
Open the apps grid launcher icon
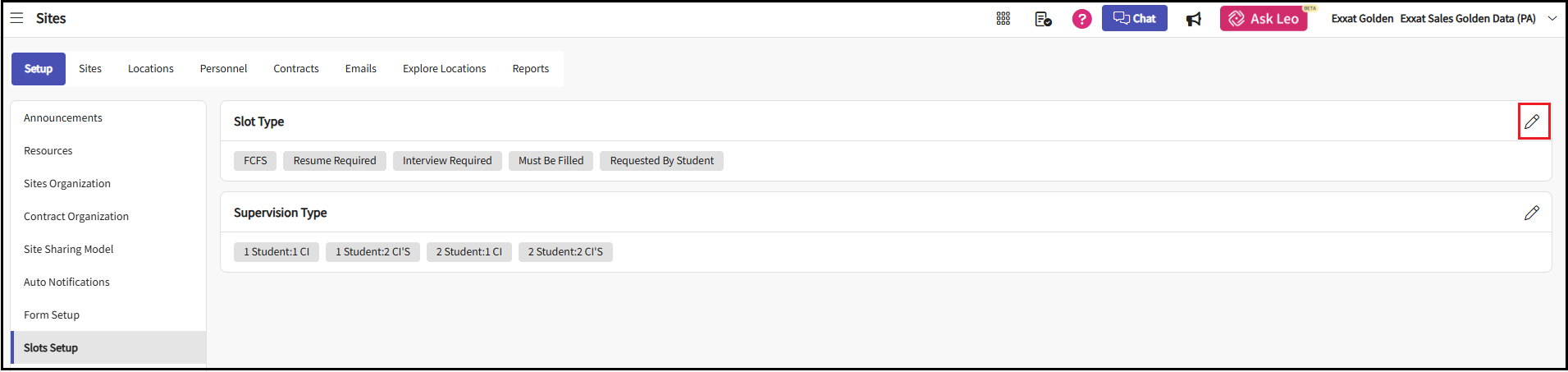[1003, 19]
